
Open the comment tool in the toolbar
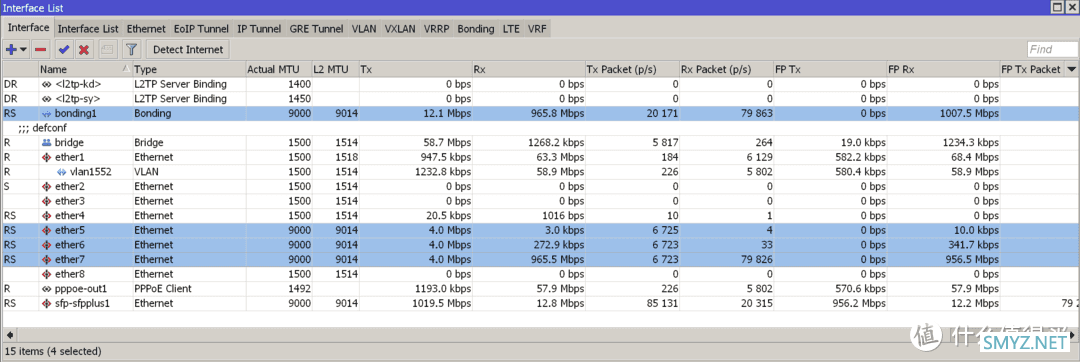coord(107,50)
